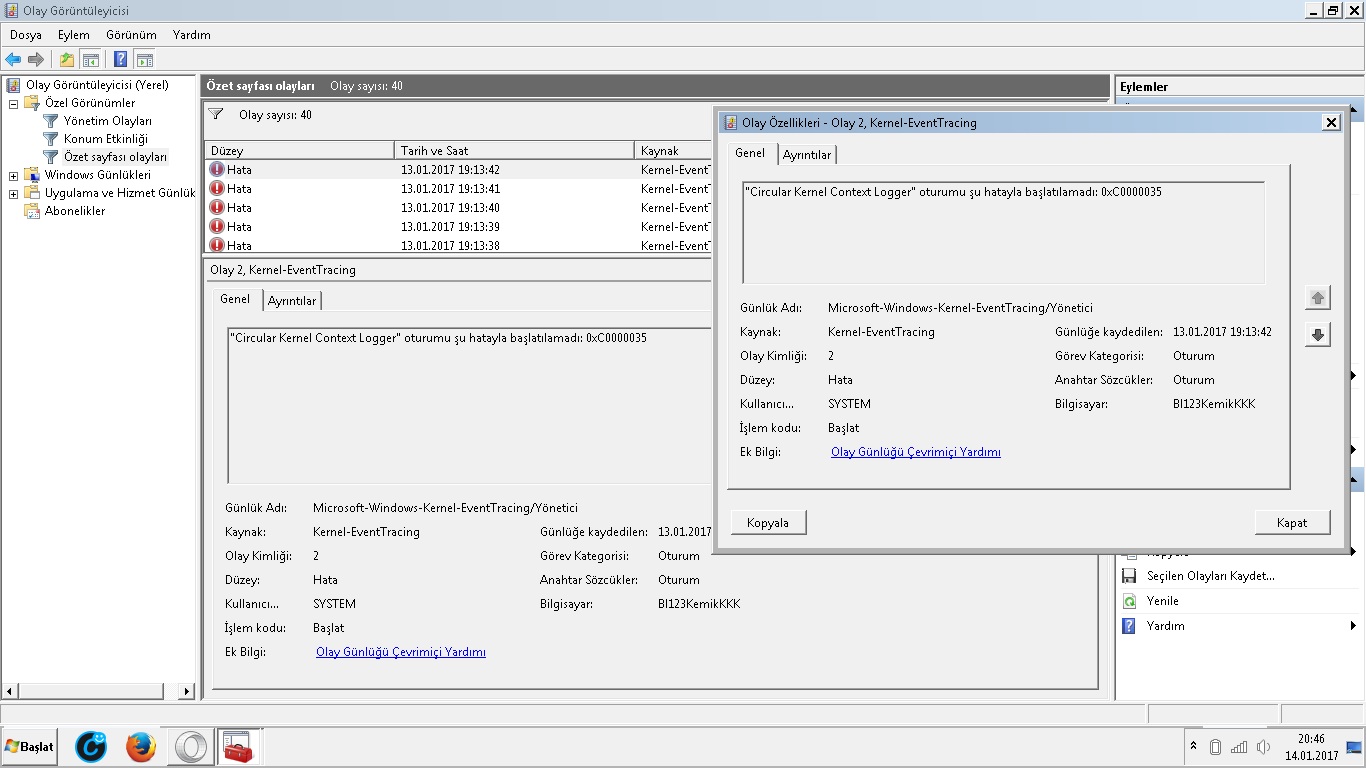Toggle the console tree pane toolbar icon
Screen dimensions: 1366x768
tap(91, 60)
